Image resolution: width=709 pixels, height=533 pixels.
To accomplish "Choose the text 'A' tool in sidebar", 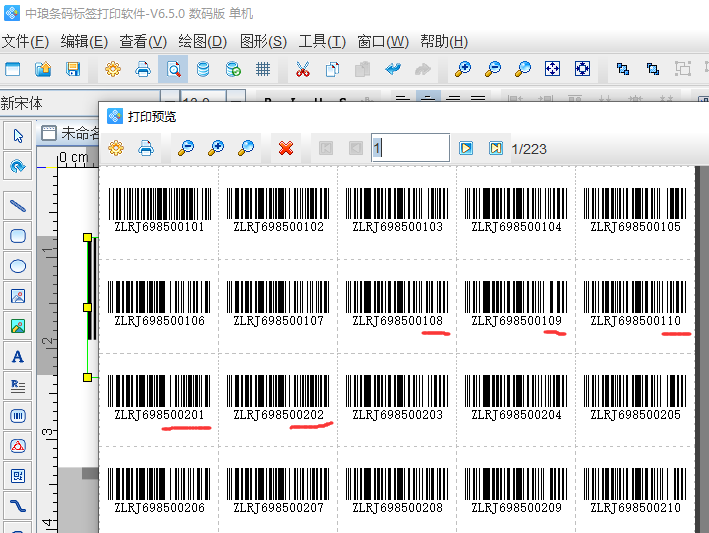I will [x=17, y=356].
